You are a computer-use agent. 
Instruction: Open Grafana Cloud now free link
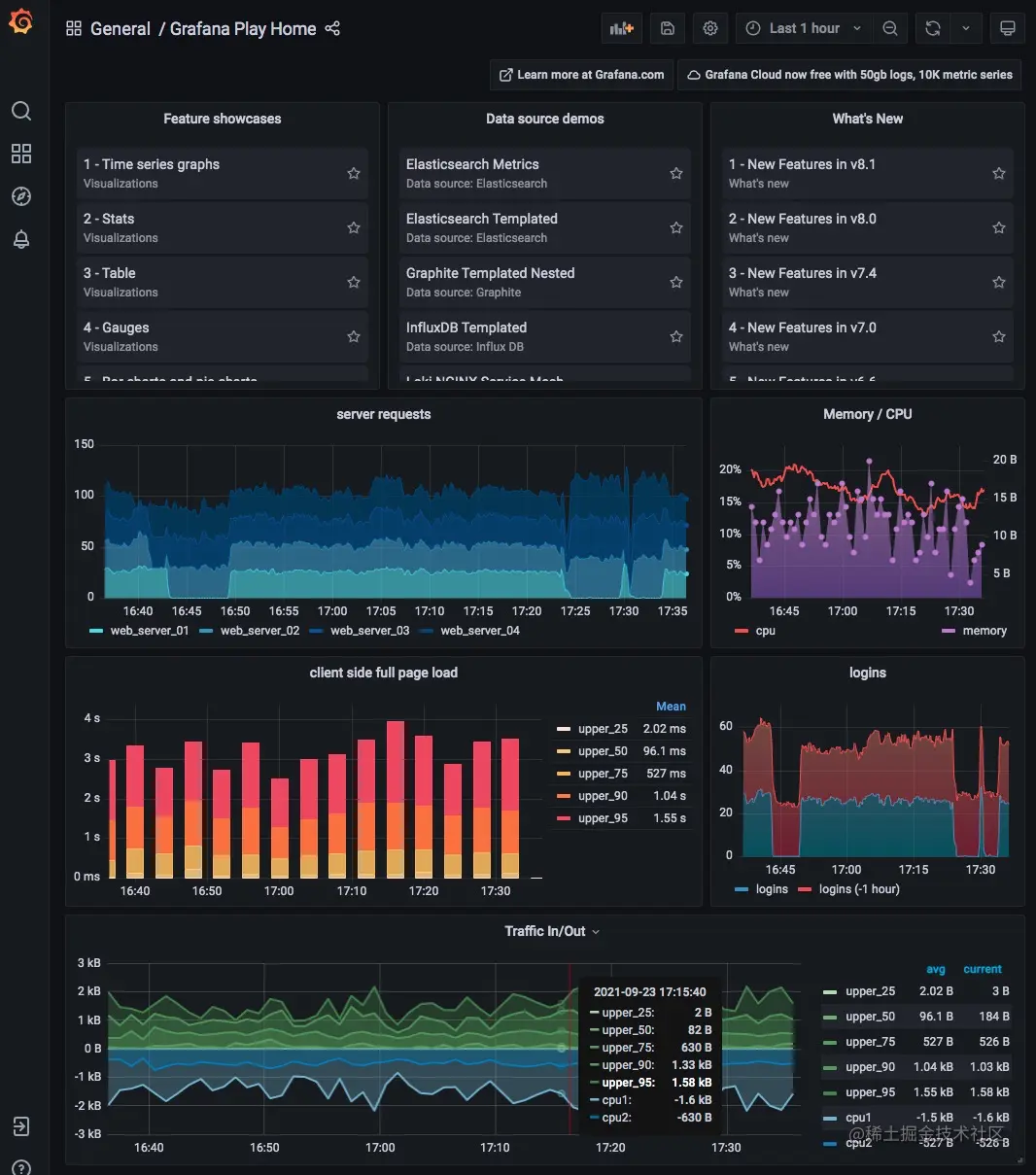tap(850, 75)
